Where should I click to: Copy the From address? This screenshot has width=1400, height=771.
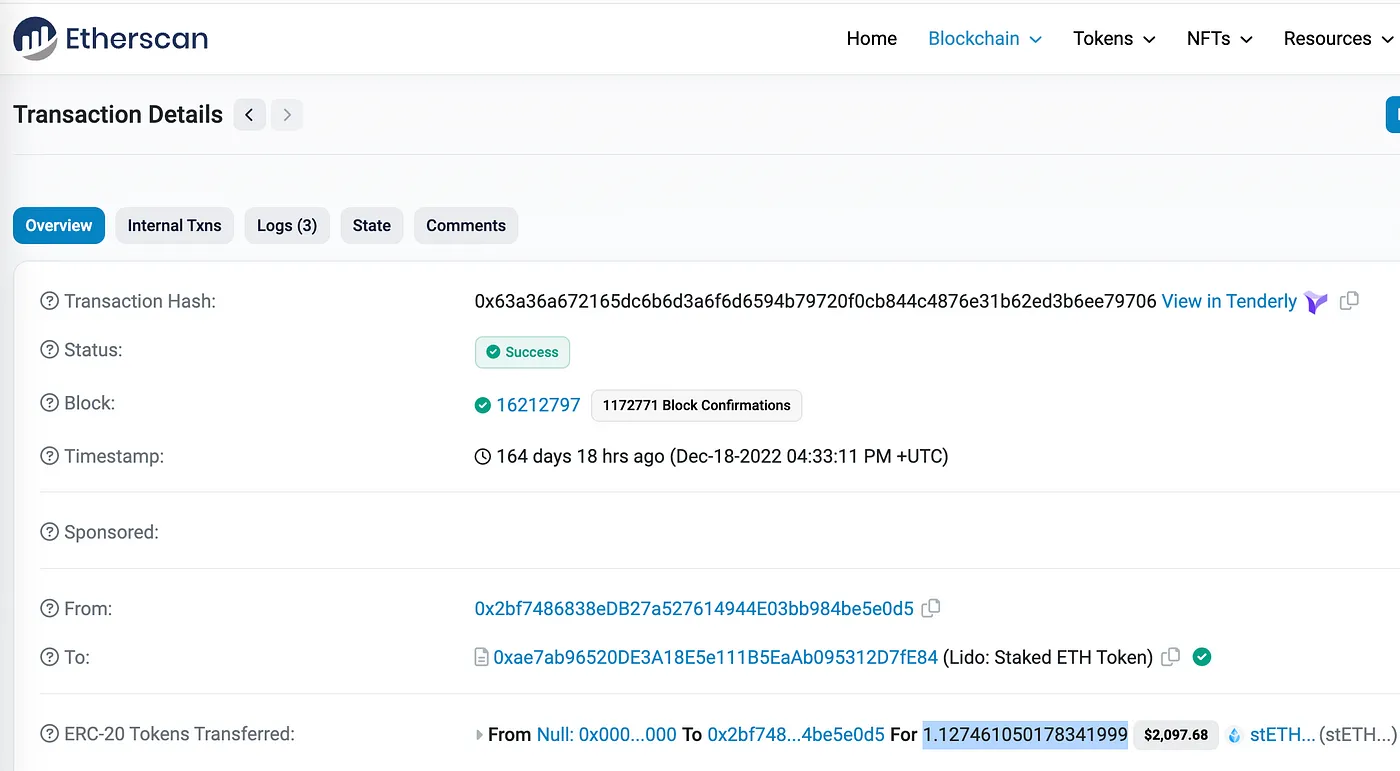[x=931, y=607]
